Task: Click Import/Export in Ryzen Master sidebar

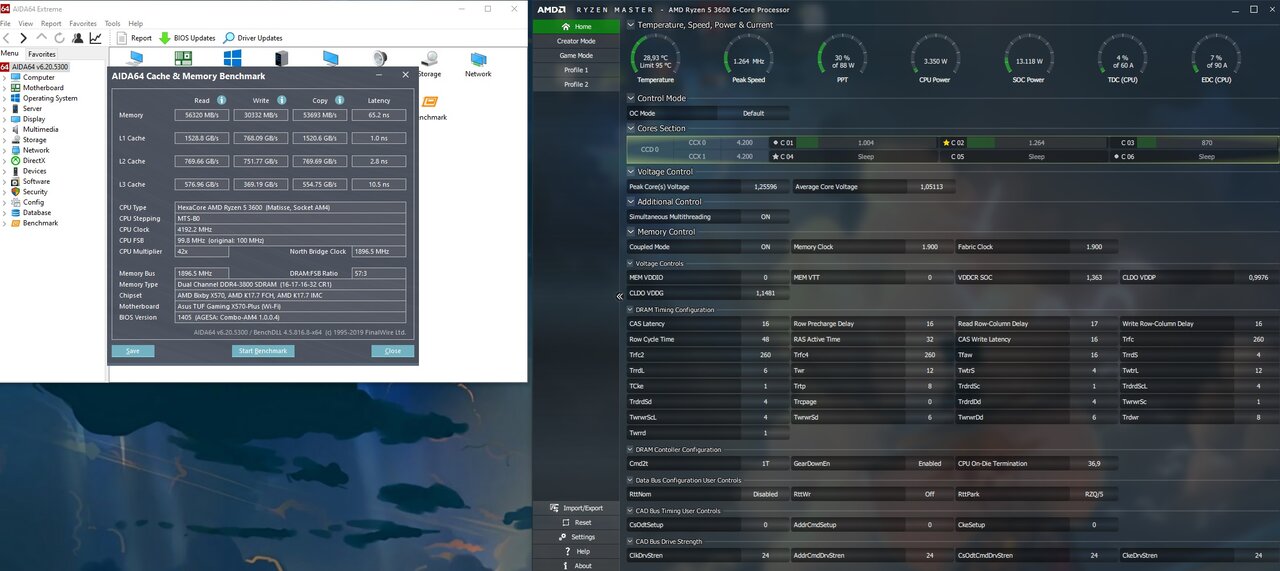Action: [x=576, y=508]
